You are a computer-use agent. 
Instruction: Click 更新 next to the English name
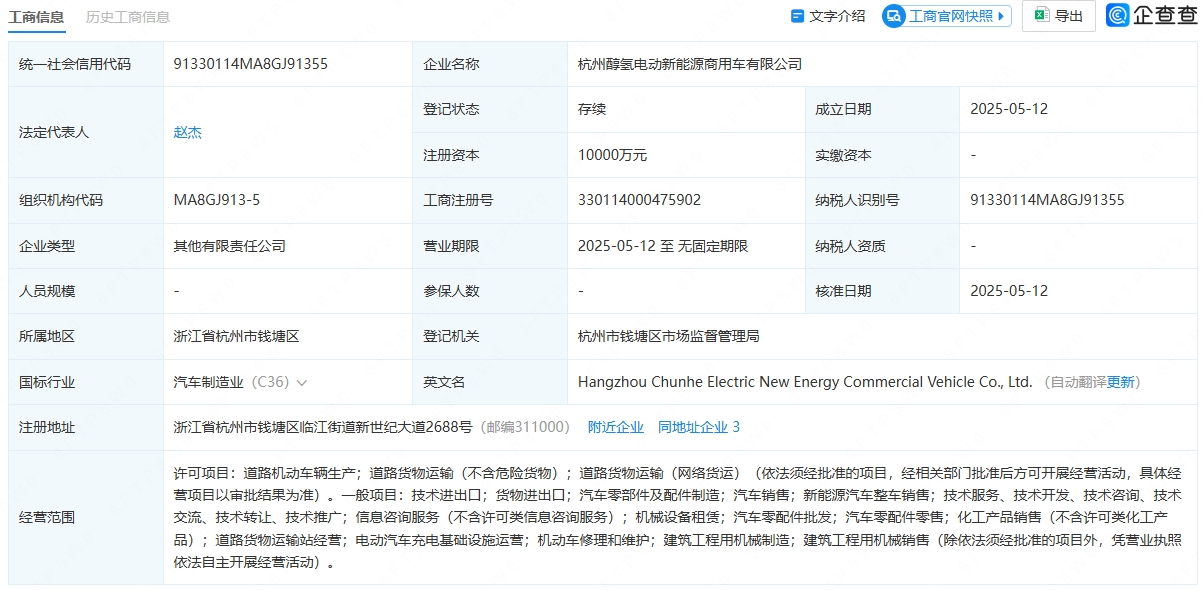pos(1121,382)
